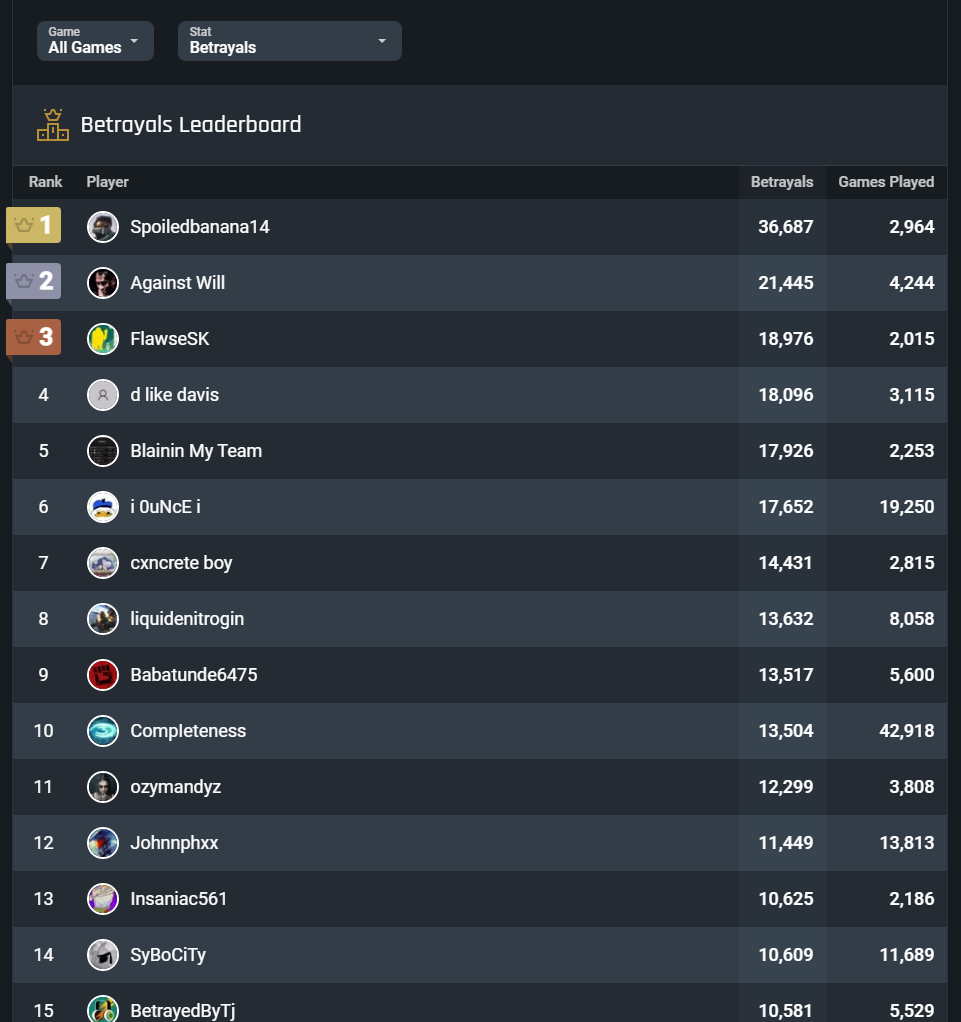This screenshot has width=961, height=1022.
Task: Open the Game All Games dropdown
Action: 95,41
